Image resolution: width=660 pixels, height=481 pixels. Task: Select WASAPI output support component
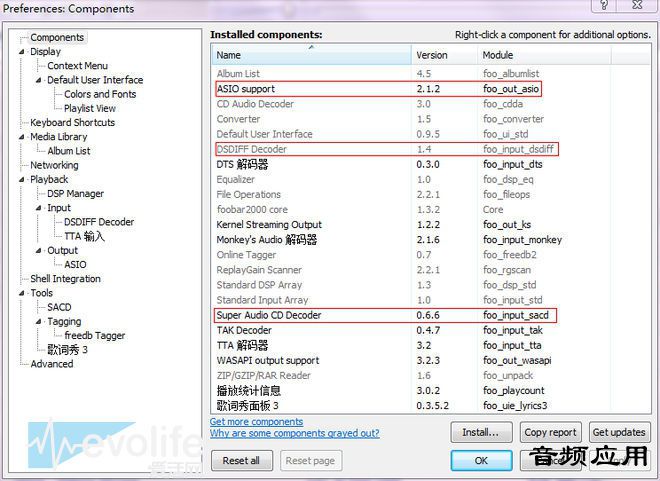click(431, 361)
